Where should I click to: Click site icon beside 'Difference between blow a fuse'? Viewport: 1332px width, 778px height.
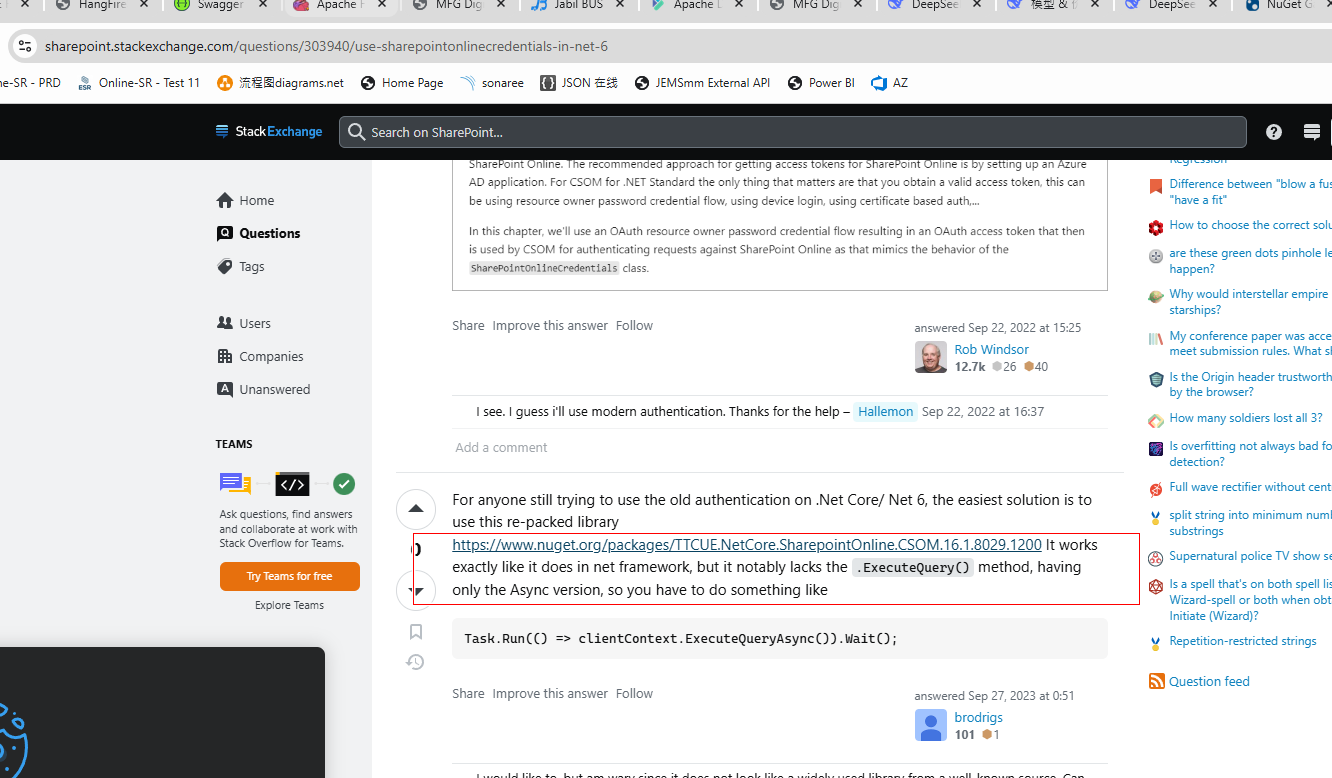point(1156,187)
